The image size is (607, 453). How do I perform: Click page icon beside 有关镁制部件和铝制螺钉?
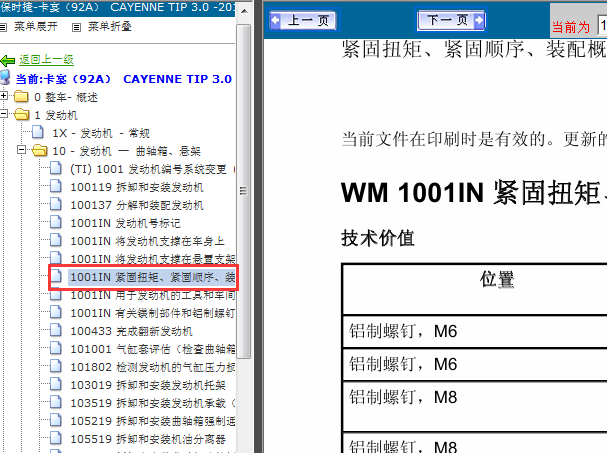55,312
